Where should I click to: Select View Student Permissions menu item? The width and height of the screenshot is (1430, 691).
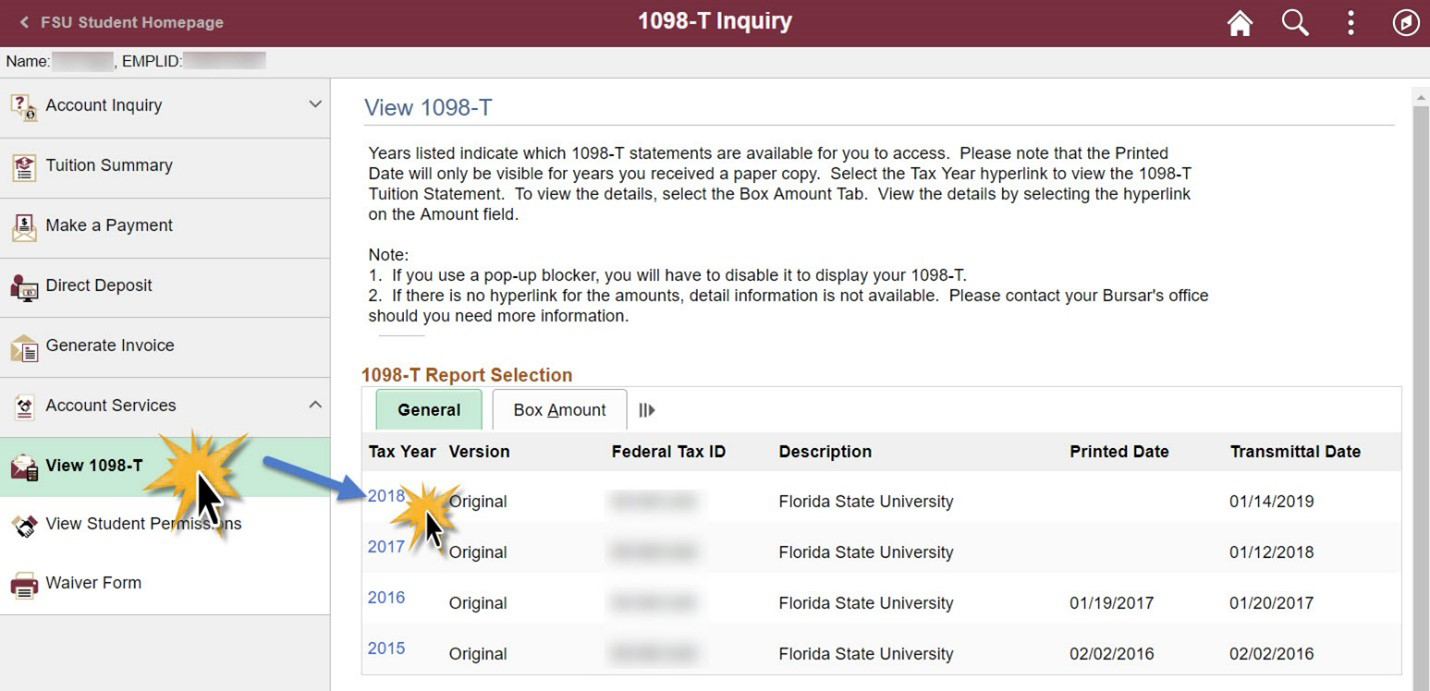tap(143, 524)
